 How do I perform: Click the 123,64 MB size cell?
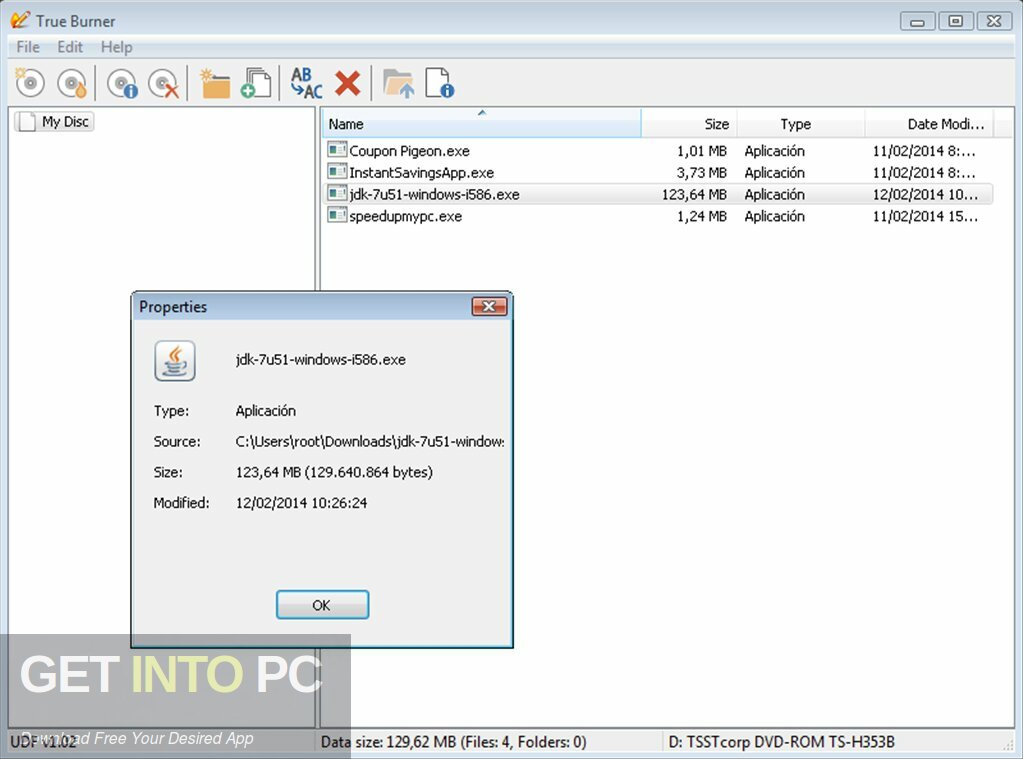point(694,194)
